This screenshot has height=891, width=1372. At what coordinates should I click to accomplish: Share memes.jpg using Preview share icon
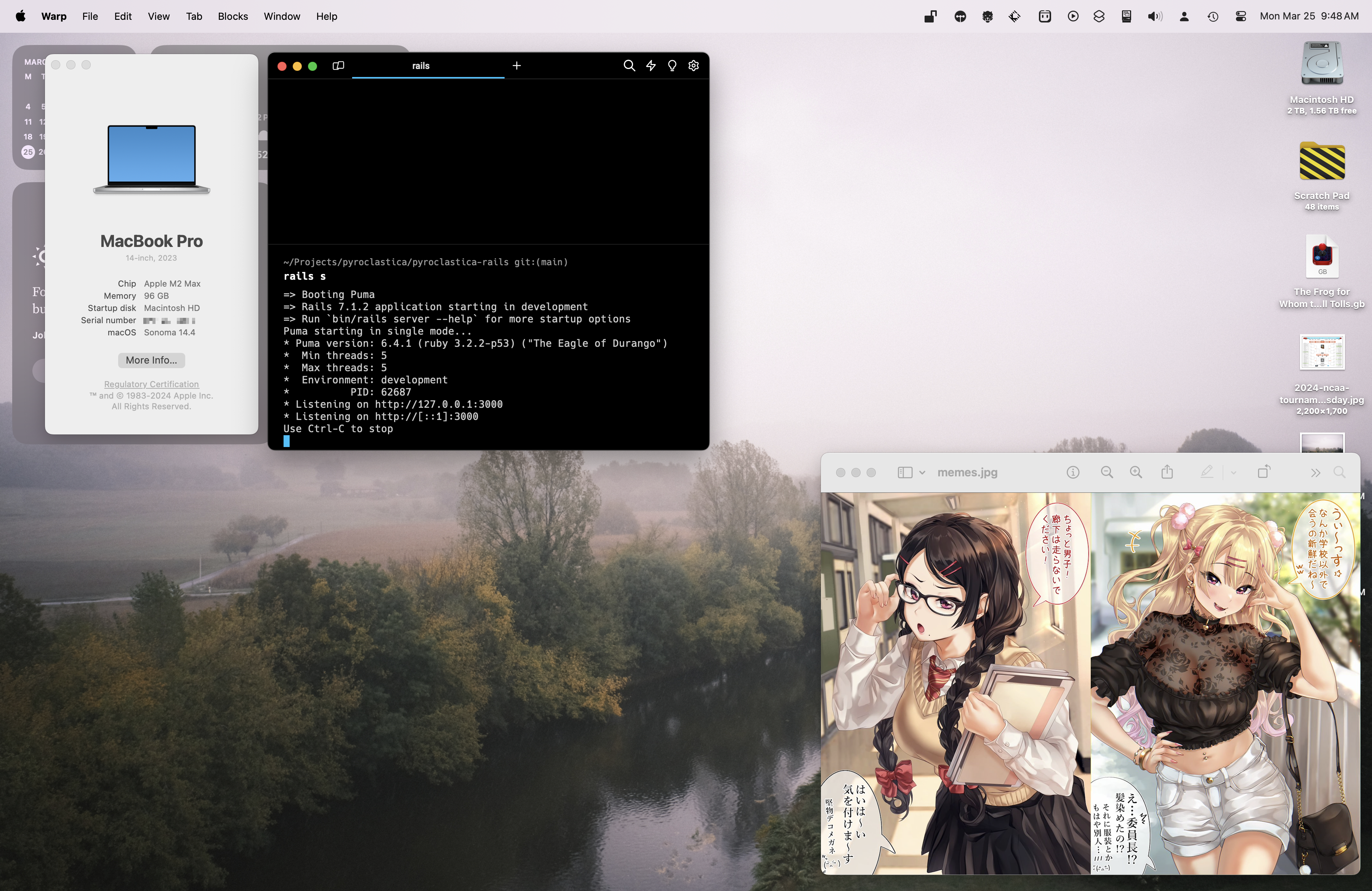[1167, 473]
